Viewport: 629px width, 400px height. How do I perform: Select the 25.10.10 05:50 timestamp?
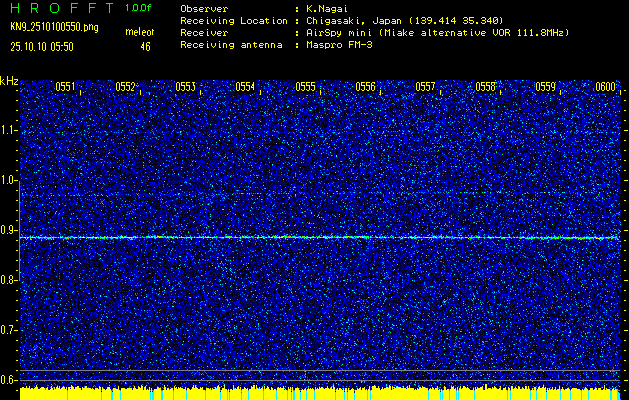pos(46,46)
